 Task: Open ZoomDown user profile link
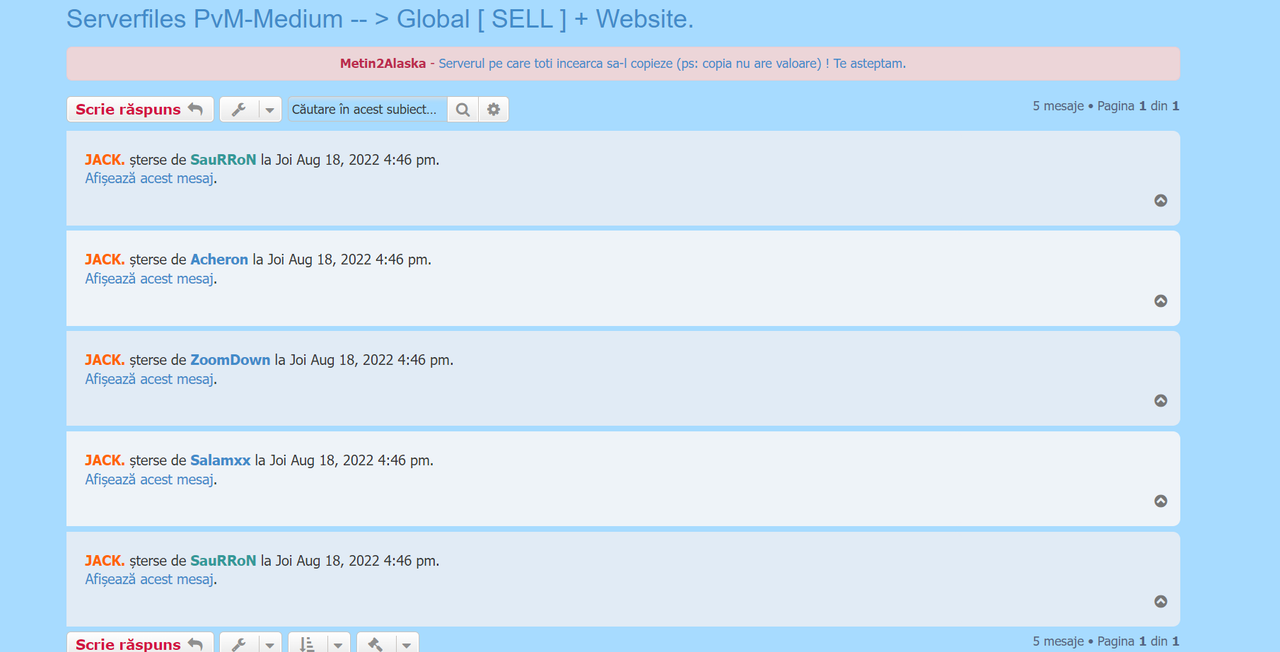pyautogui.click(x=230, y=359)
